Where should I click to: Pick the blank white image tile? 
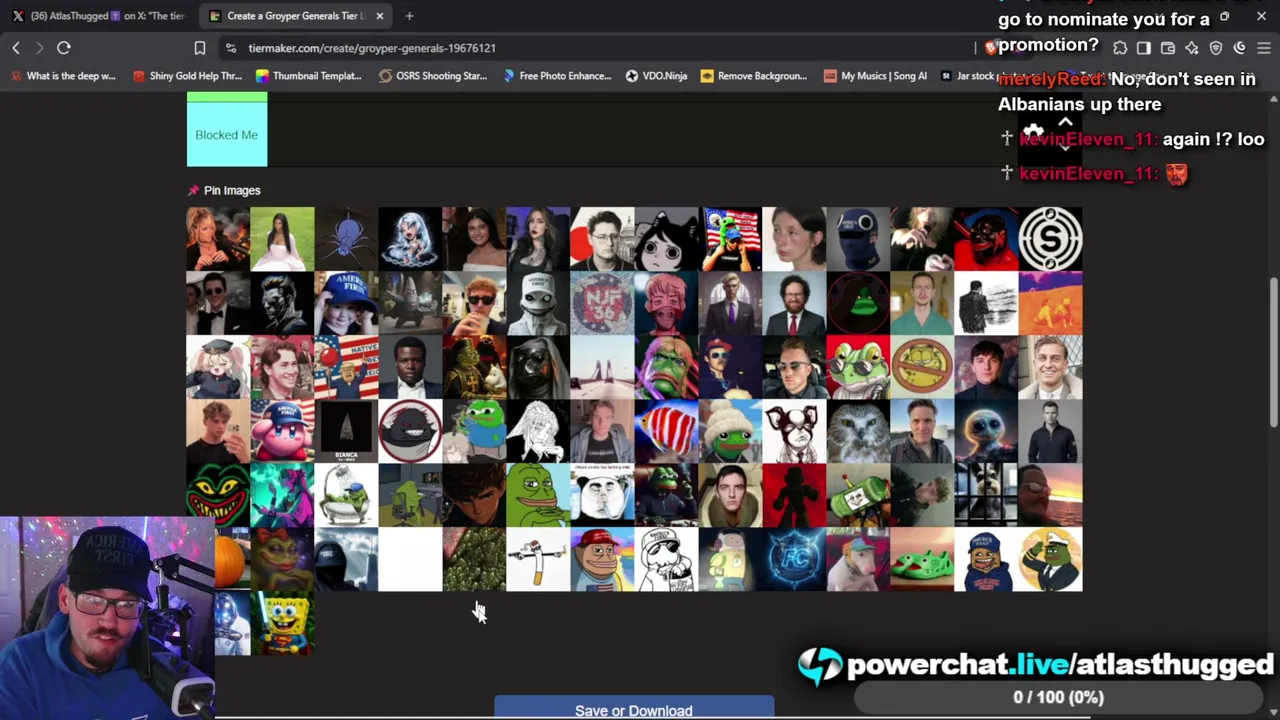pyautogui.click(x=410, y=559)
